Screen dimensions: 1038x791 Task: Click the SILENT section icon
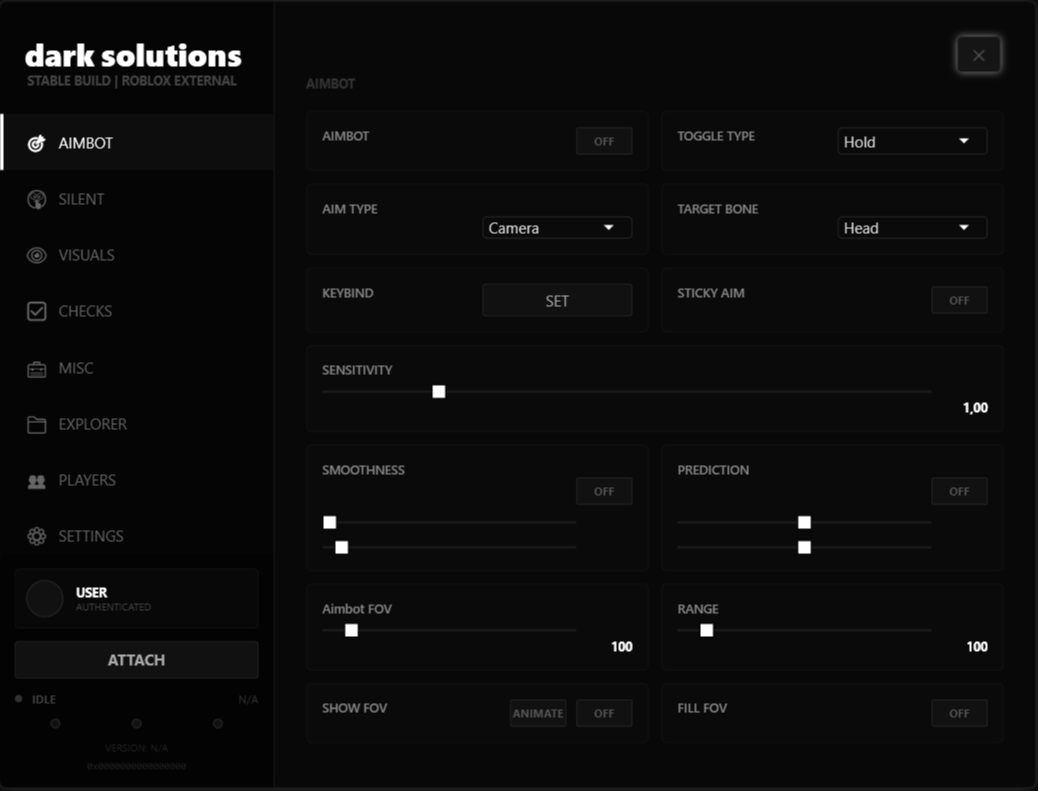pos(36,199)
